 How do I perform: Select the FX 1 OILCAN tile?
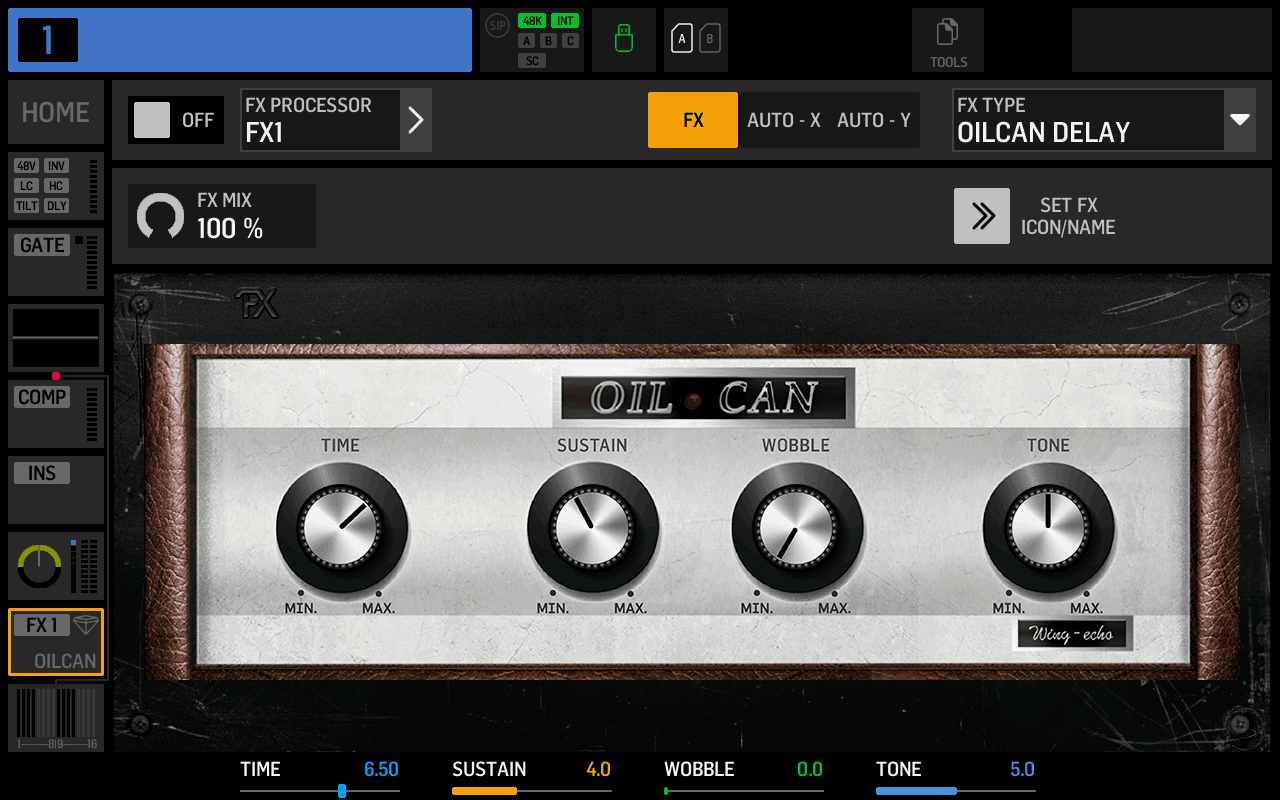coord(56,642)
